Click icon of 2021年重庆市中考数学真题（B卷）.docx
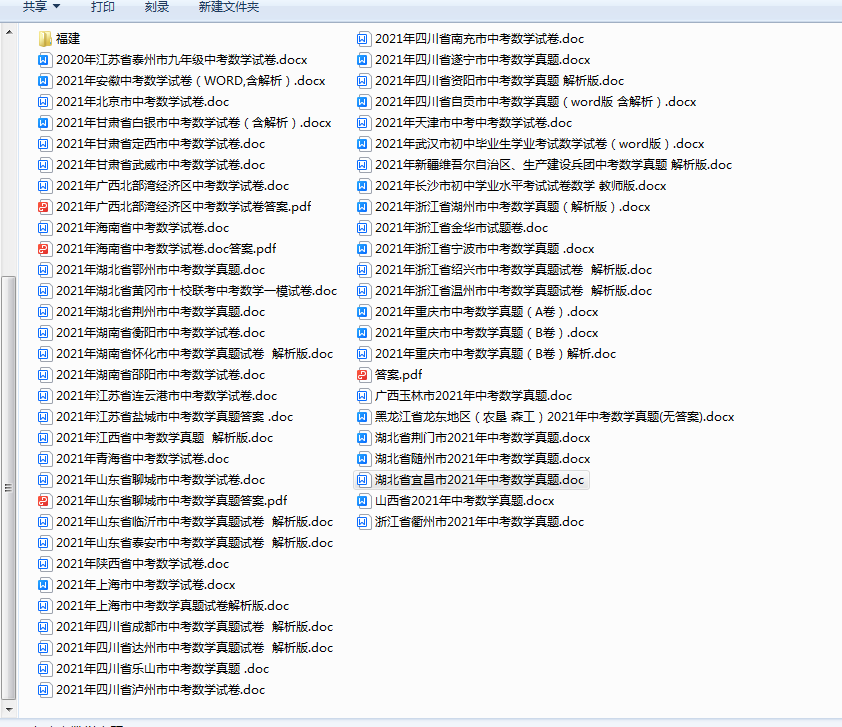 click(363, 333)
